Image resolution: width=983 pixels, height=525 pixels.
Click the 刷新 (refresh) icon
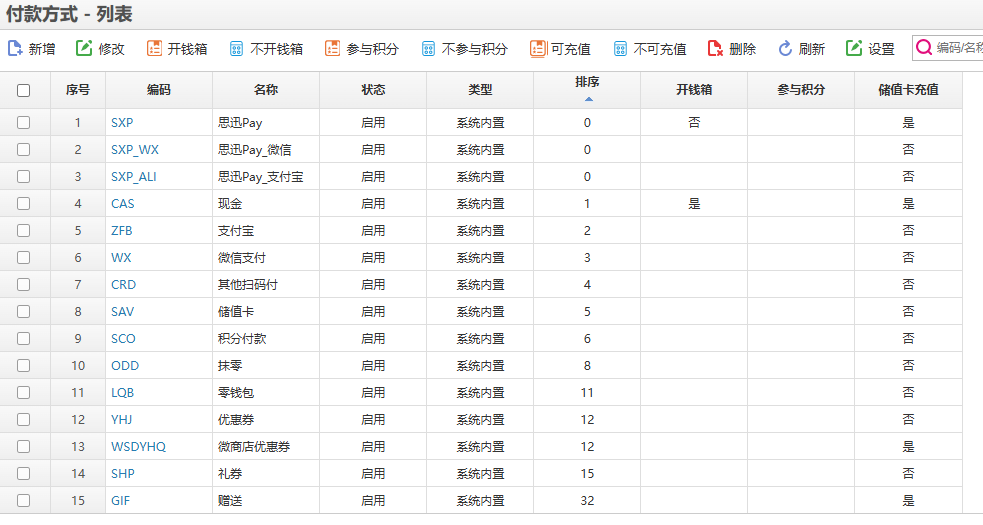(x=785, y=48)
